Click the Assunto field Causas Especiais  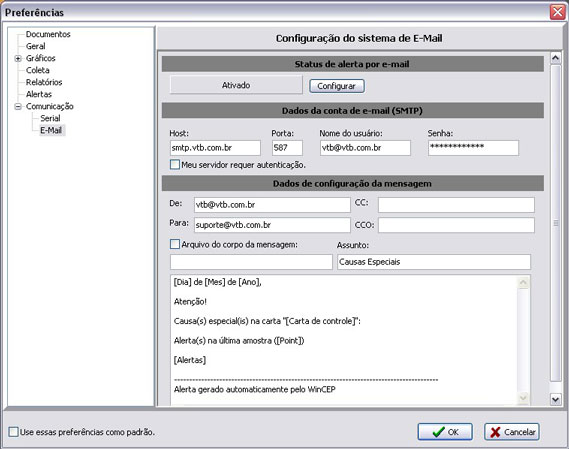click(x=434, y=262)
